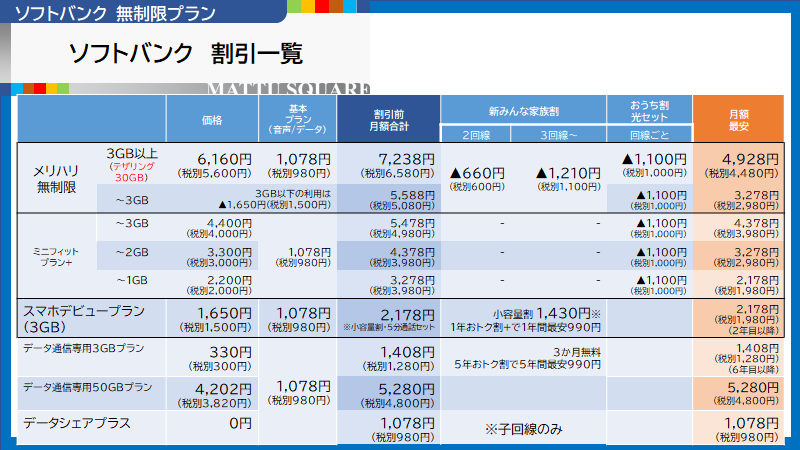The height and width of the screenshot is (450, 800).
Task: Click the red "テザリング30GB" note
Action: tap(132, 172)
